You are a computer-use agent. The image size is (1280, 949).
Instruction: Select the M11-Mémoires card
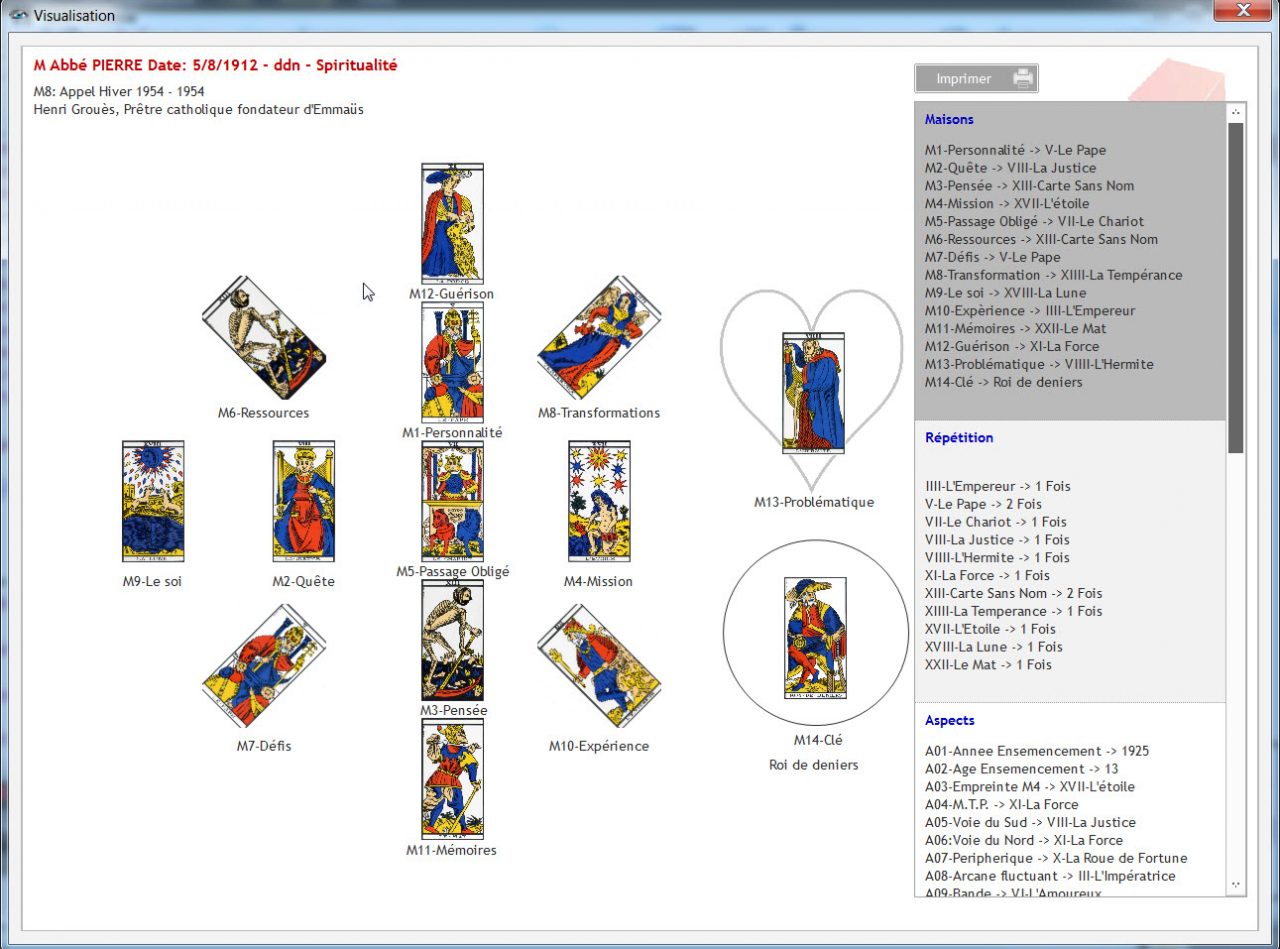[x=452, y=778]
